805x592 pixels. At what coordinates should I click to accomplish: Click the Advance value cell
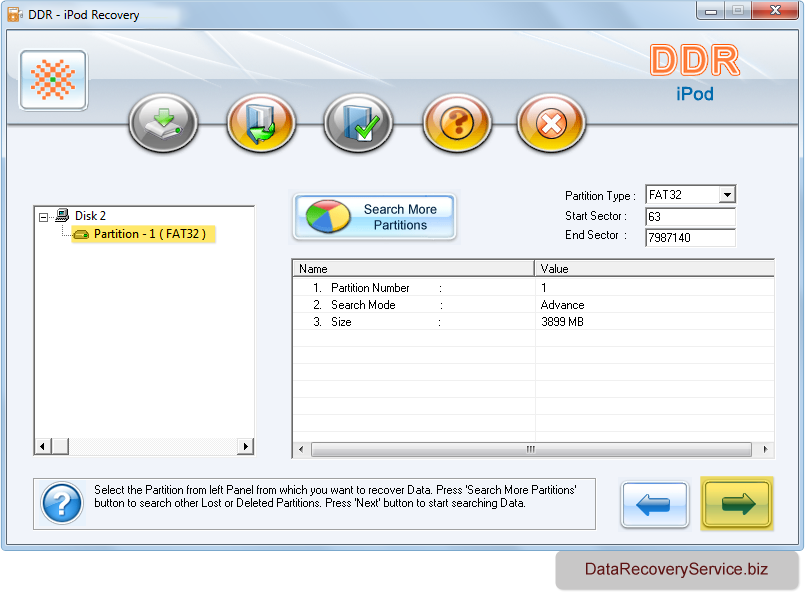click(562, 305)
